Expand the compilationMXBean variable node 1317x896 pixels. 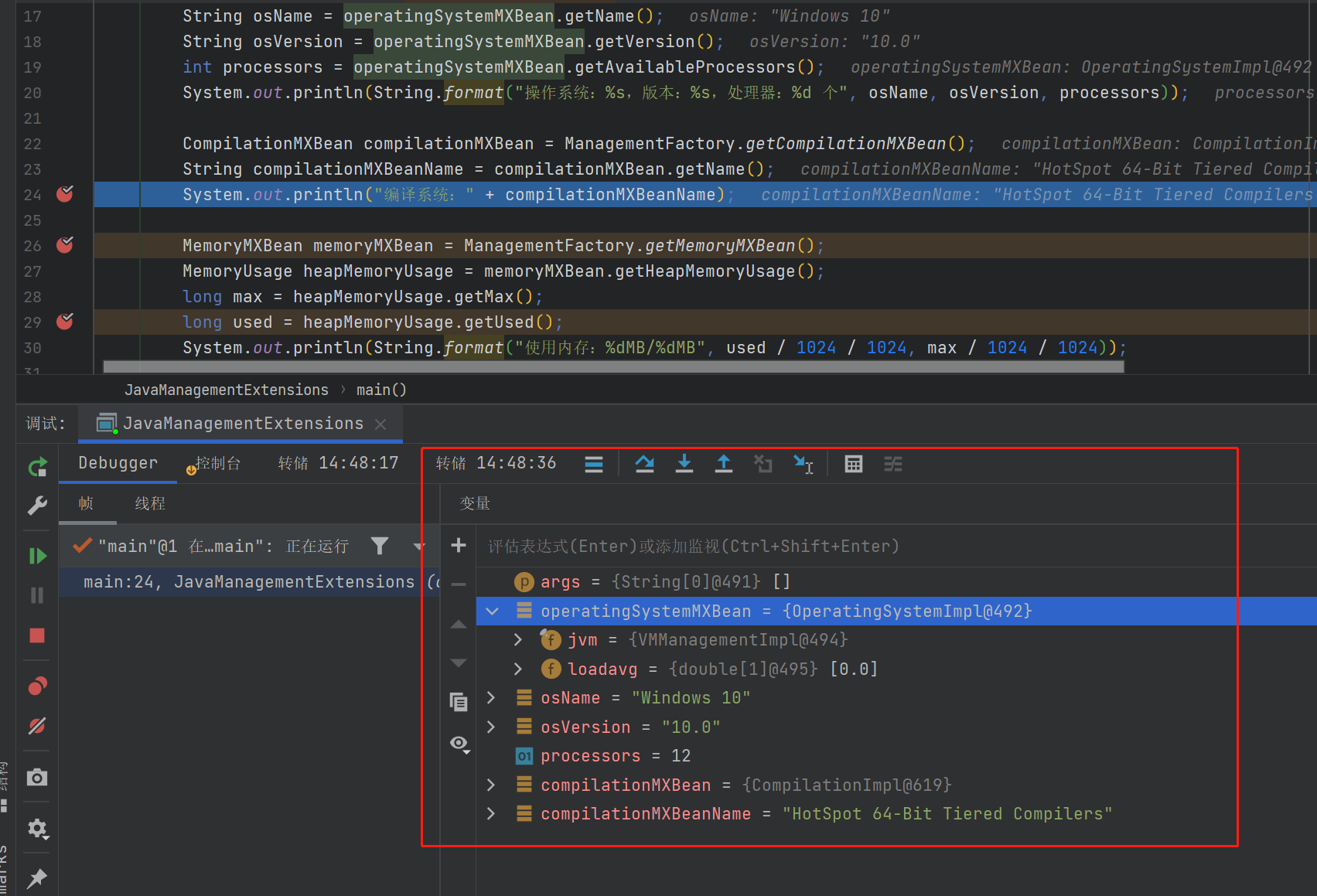coord(491,785)
